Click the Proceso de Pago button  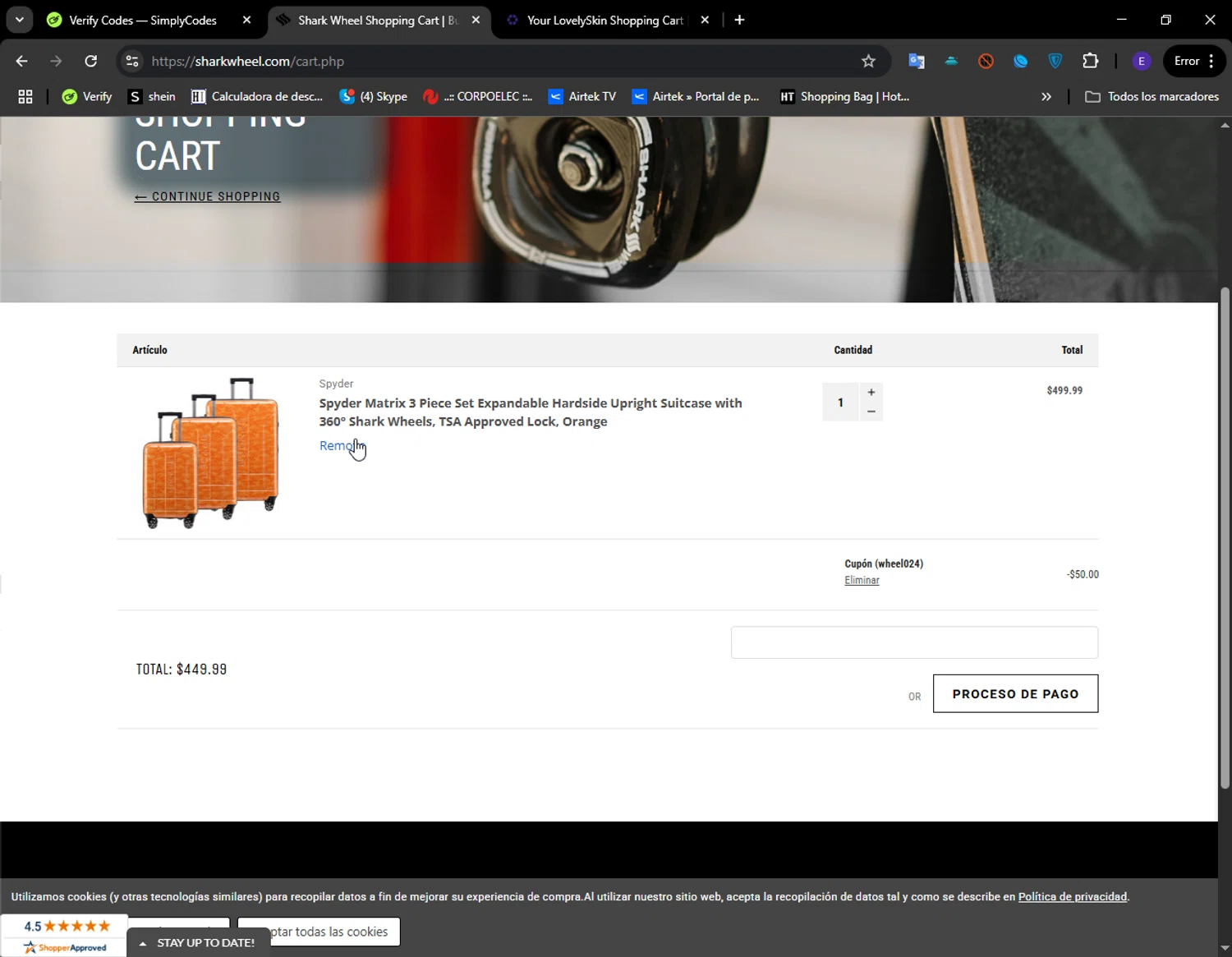[1015, 694]
